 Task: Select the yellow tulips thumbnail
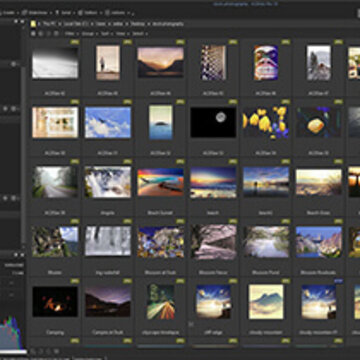pyautogui.click(x=266, y=122)
